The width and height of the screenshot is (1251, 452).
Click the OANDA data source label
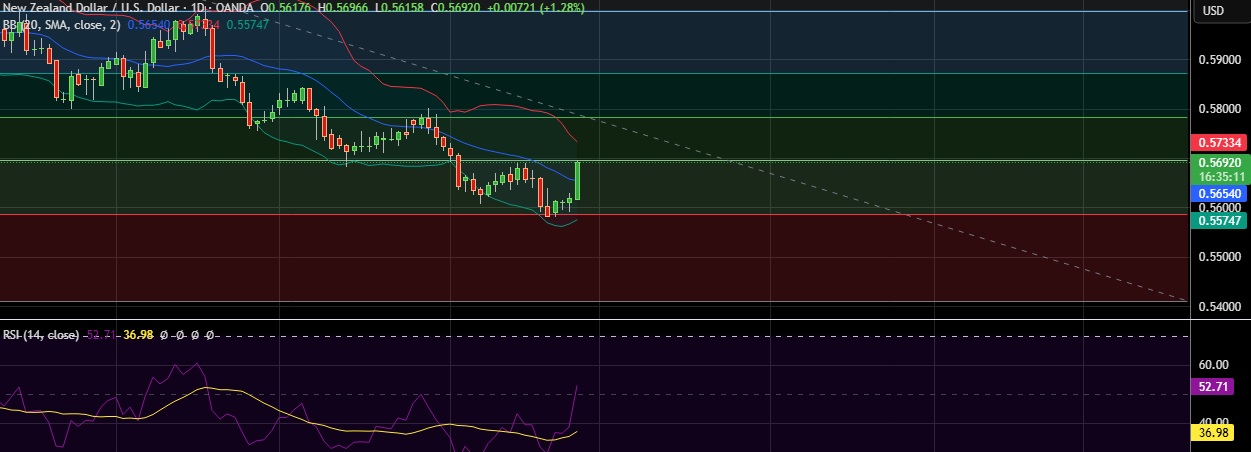pyautogui.click(x=235, y=6)
